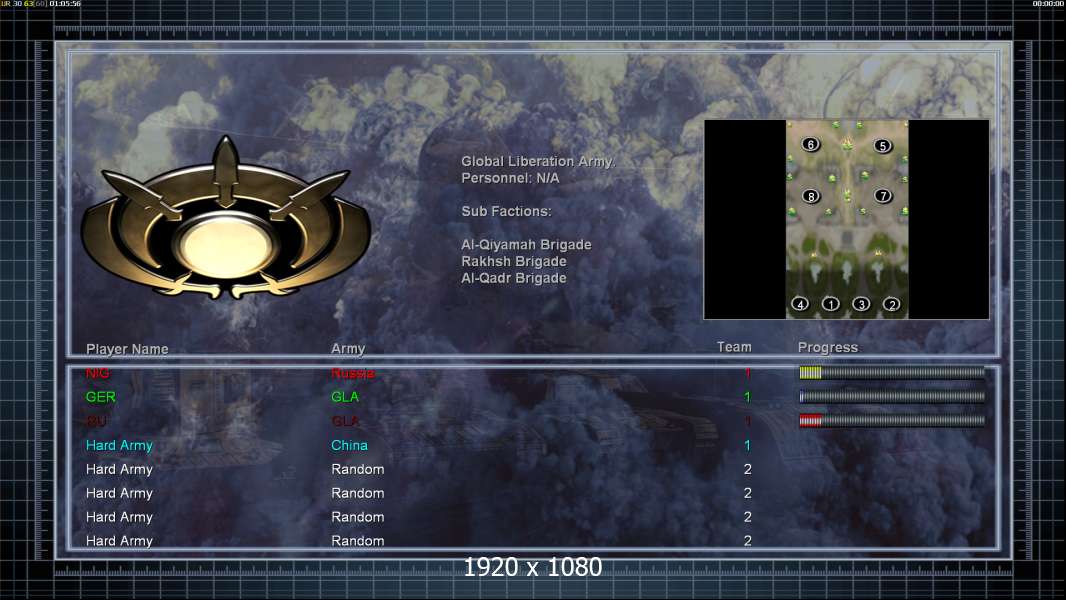This screenshot has height=600, width=1066.
Task: Select the cyan Hard Army player name
Action: click(x=119, y=445)
